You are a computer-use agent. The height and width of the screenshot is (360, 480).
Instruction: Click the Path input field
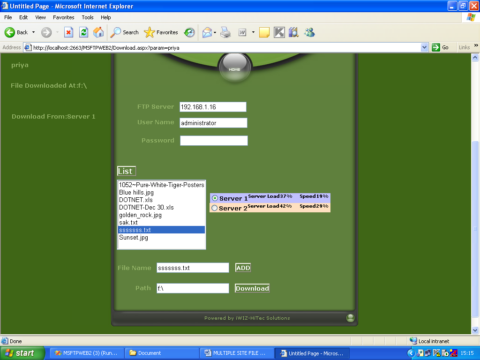click(x=193, y=288)
